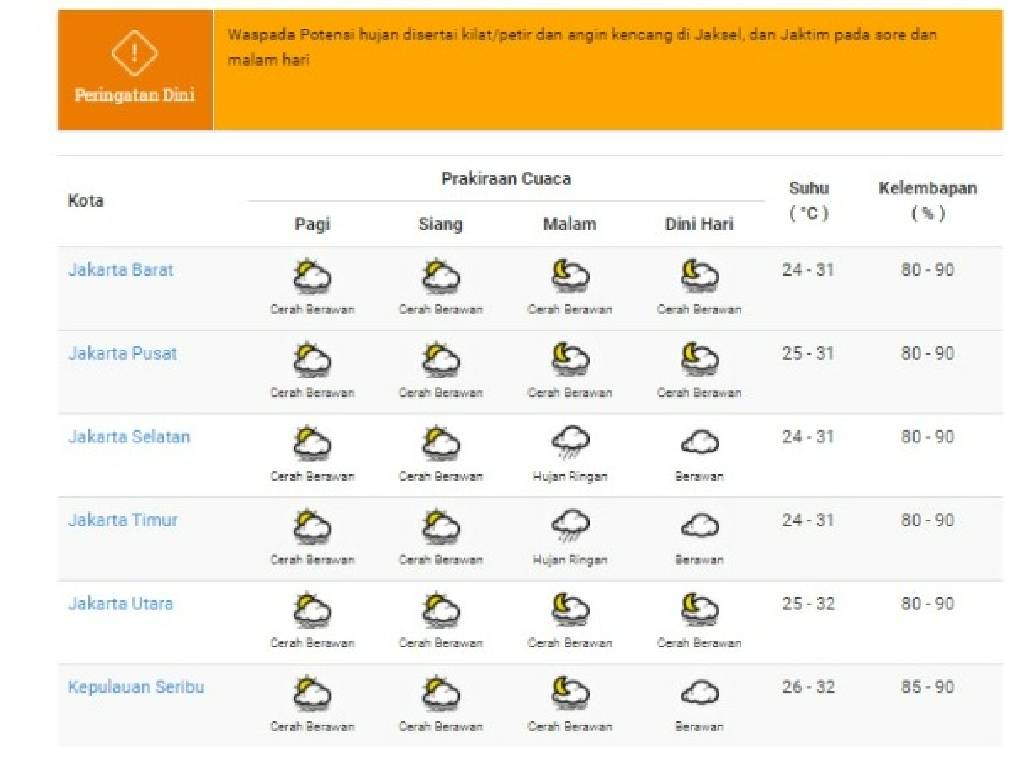Click Jakarta Pusat Malam moon-cloud icon

click(x=569, y=359)
